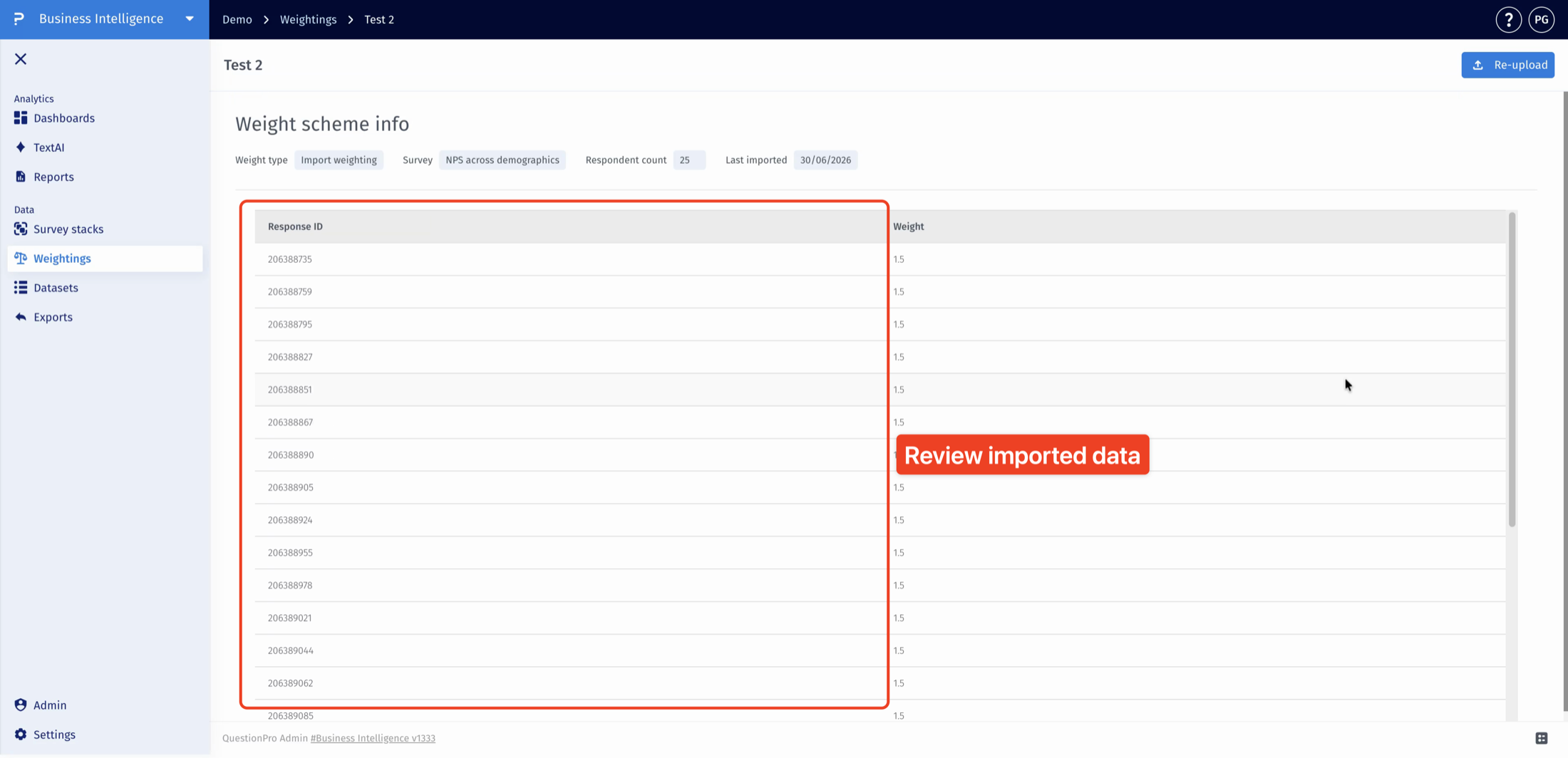Image resolution: width=1568 pixels, height=758 pixels.
Task: Select response ID 206388827
Action: pos(290,357)
